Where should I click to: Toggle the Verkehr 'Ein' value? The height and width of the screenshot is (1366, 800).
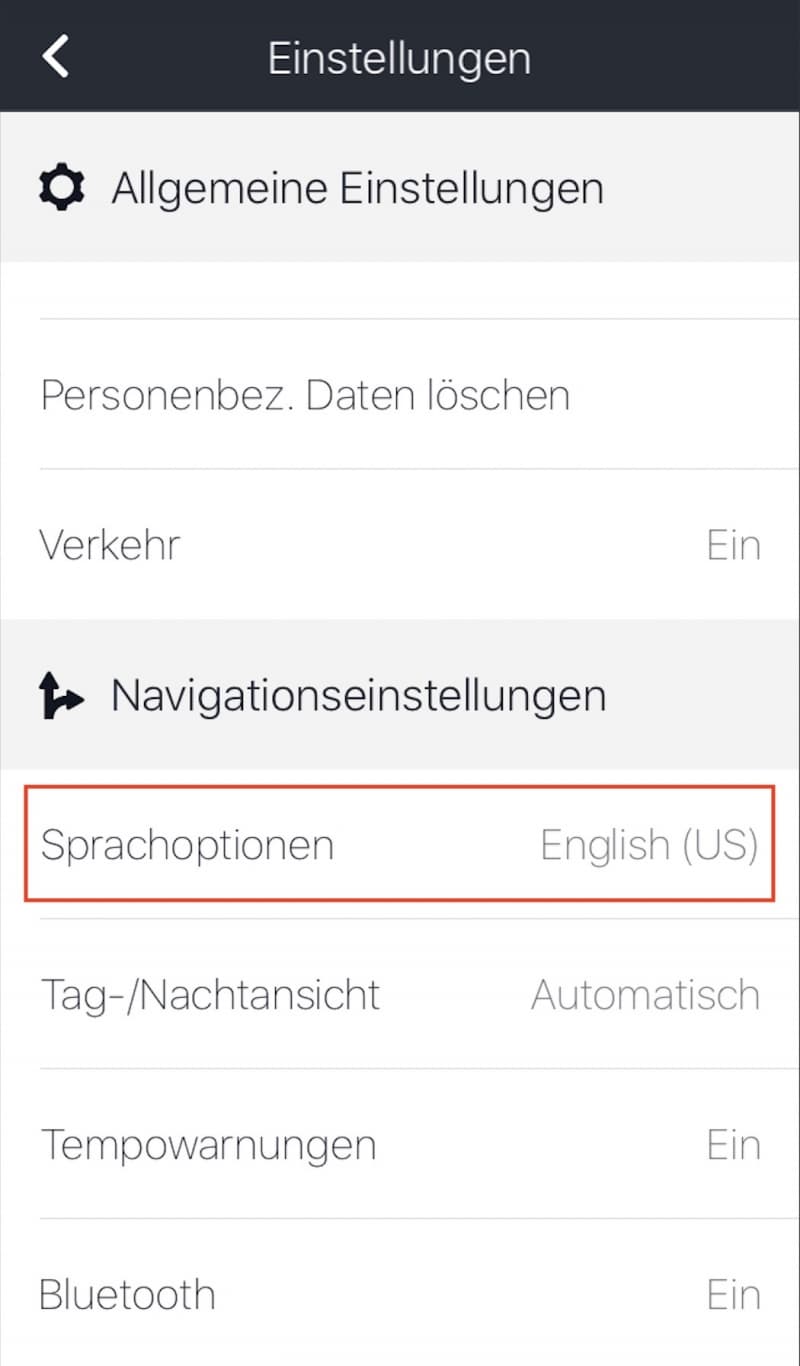pyautogui.click(x=734, y=545)
